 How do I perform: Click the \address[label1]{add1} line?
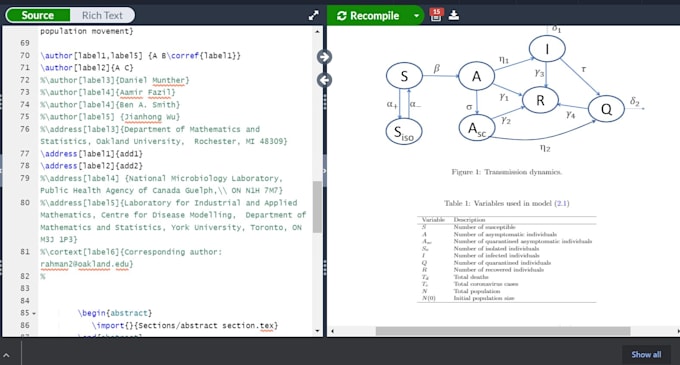92,154
